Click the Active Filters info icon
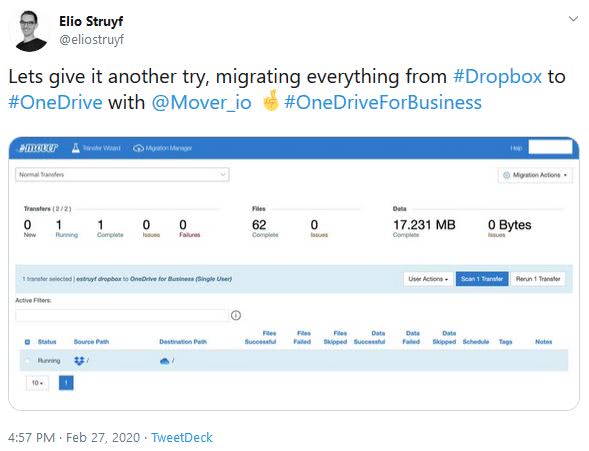This screenshot has width=589, height=451. point(236,315)
